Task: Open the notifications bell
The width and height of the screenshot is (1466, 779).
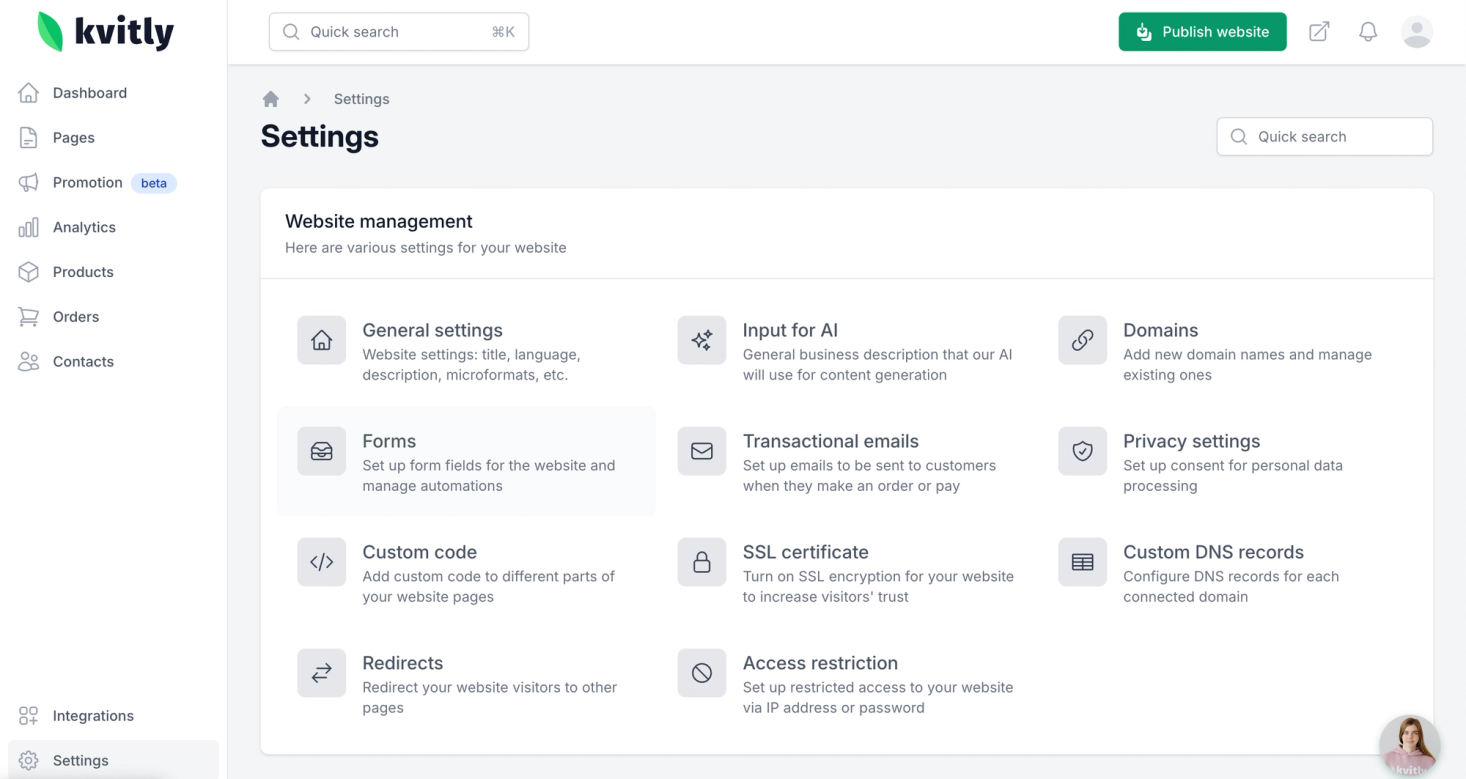Action: pos(1368,32)
